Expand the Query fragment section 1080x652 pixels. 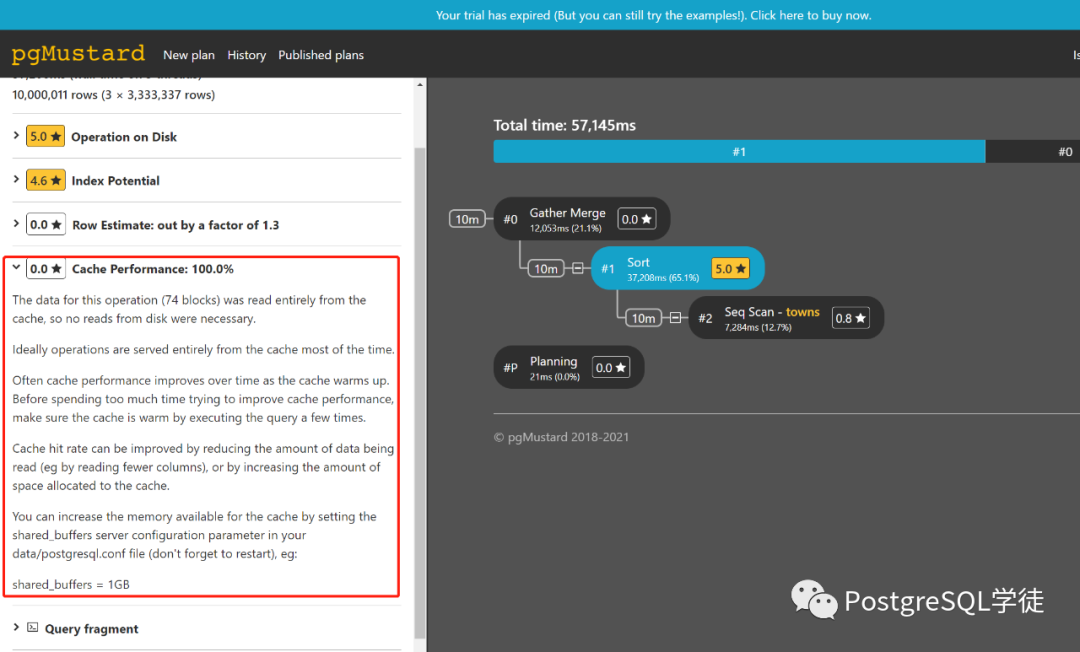pos(16,628)
